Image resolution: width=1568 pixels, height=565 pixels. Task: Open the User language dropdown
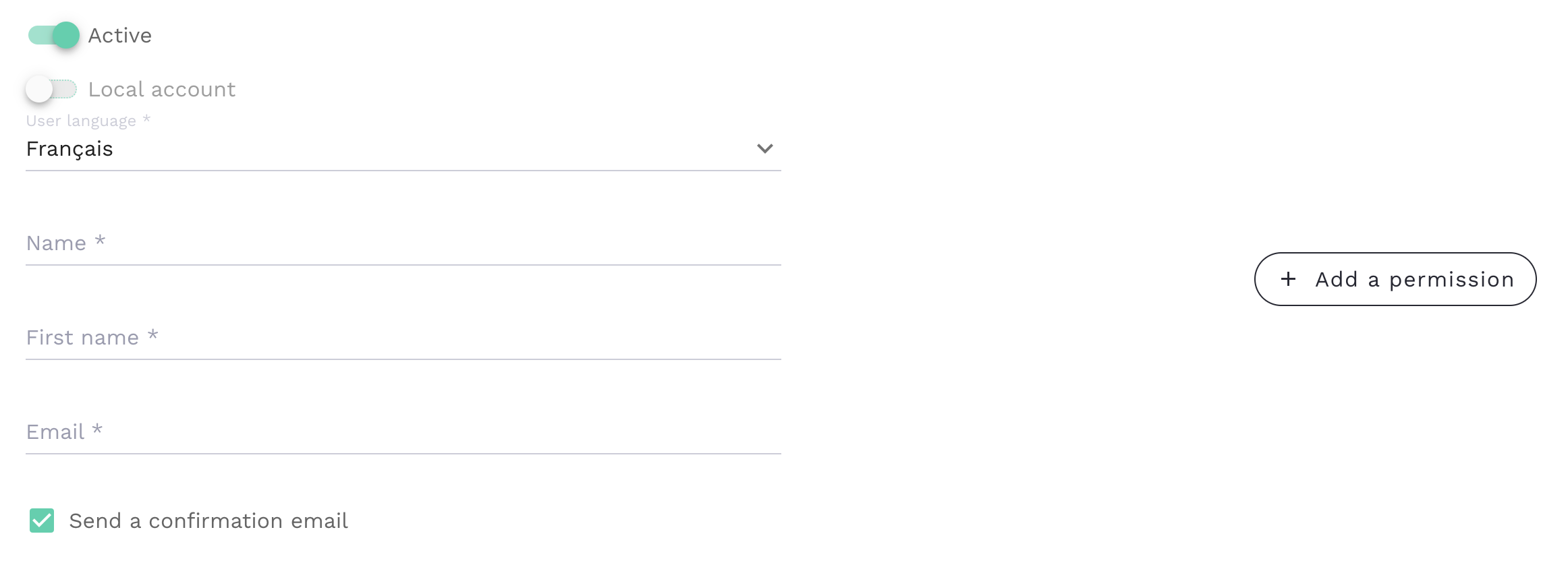(403, 149)
